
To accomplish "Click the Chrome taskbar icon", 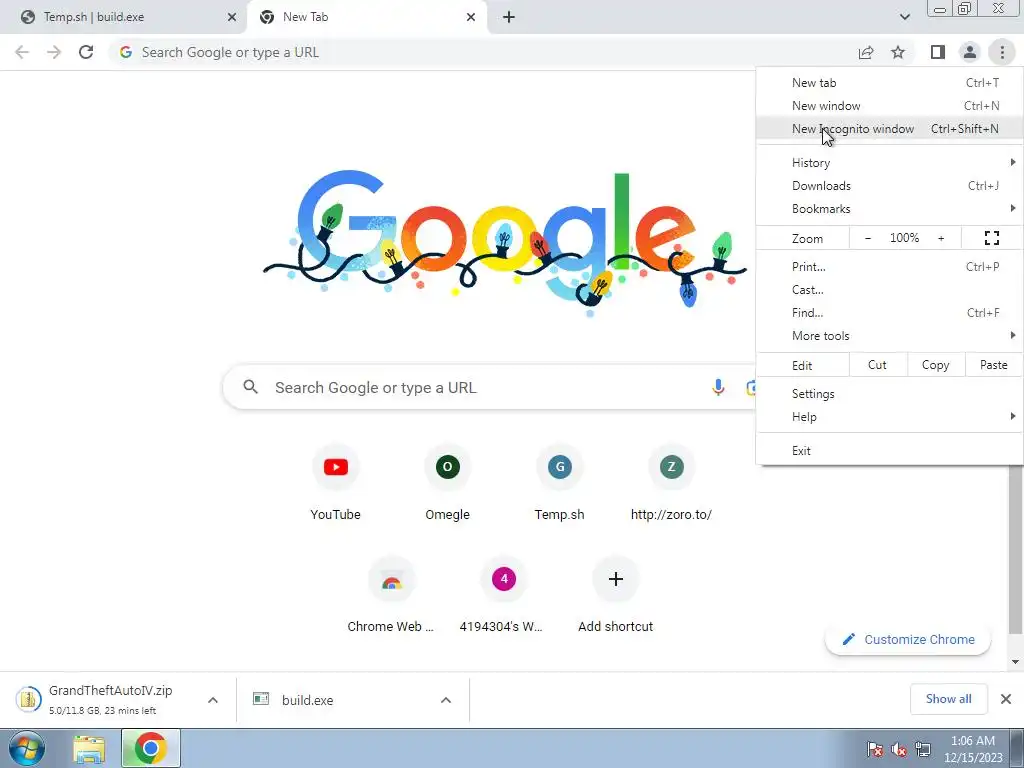I will point(150,748).
